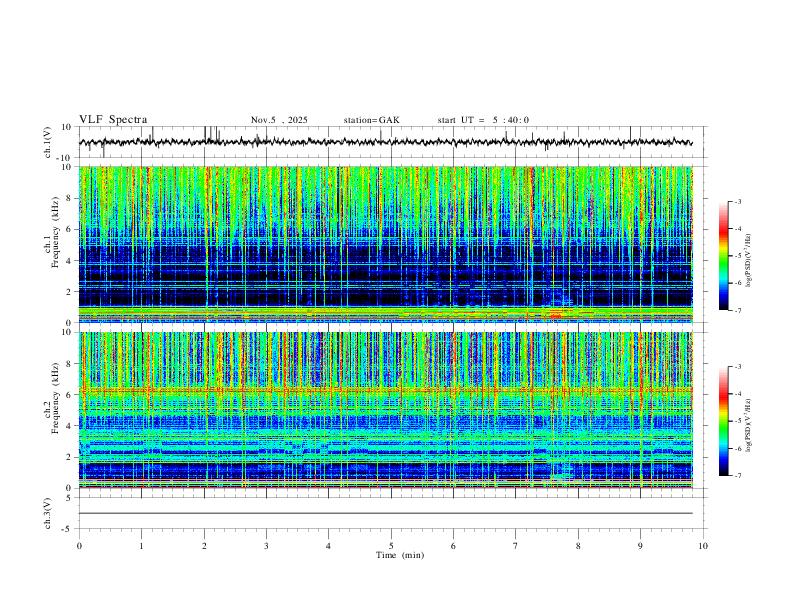The width and height of the screenshot is (792, 612).
Task: Click the "6" kHz tick on ch.2 axis
Action: click(x=69, y=395)
